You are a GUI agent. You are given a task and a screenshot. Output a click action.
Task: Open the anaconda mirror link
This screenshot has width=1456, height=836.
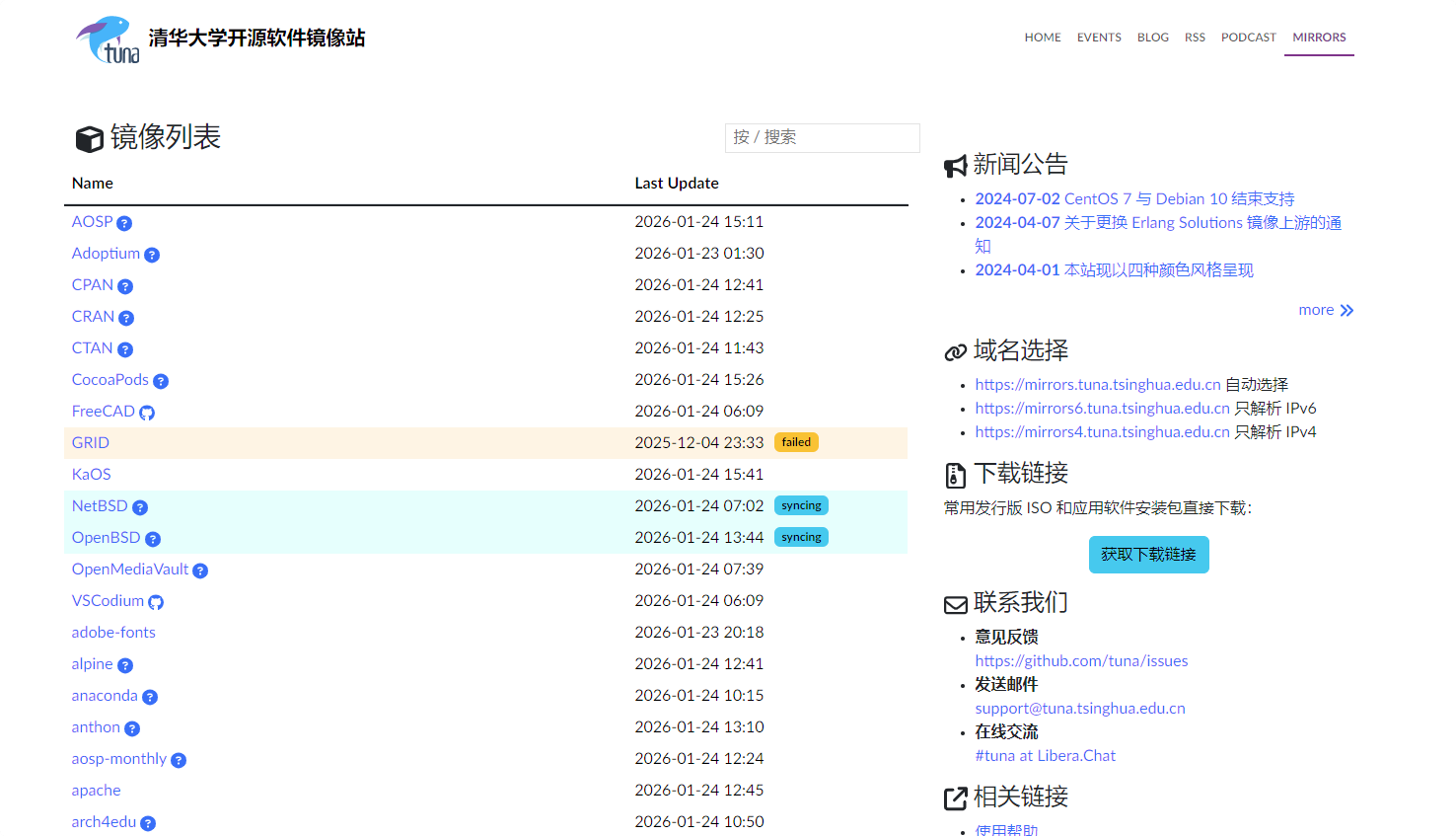[x=105, y=696]
